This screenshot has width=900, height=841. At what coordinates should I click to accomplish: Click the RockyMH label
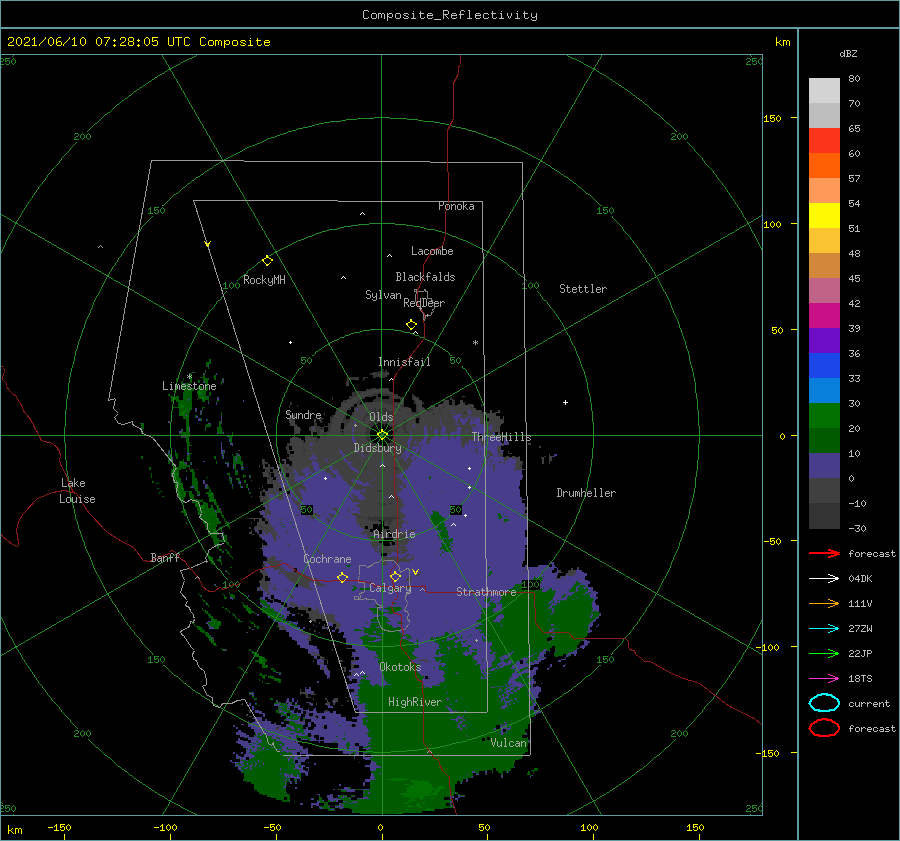tap(264, 280)
